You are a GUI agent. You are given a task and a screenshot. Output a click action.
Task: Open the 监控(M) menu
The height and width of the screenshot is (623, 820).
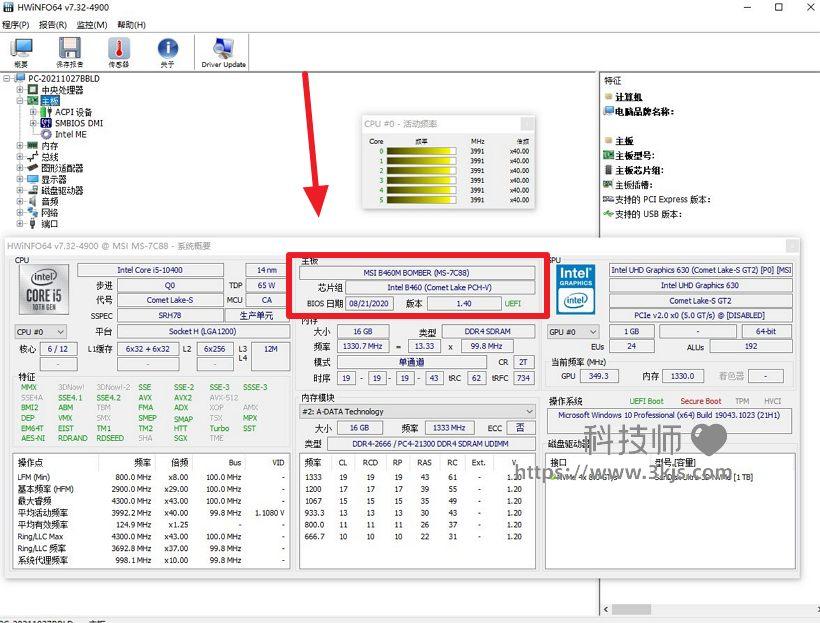coord(92,25)
